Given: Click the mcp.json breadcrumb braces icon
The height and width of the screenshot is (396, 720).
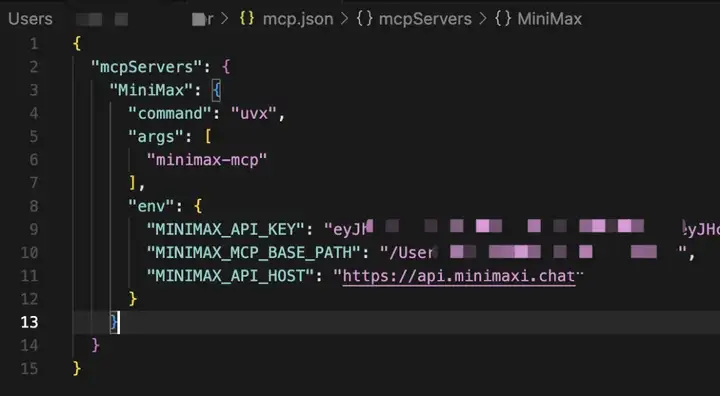Looking at the screenshot, I should pos(247,19).
